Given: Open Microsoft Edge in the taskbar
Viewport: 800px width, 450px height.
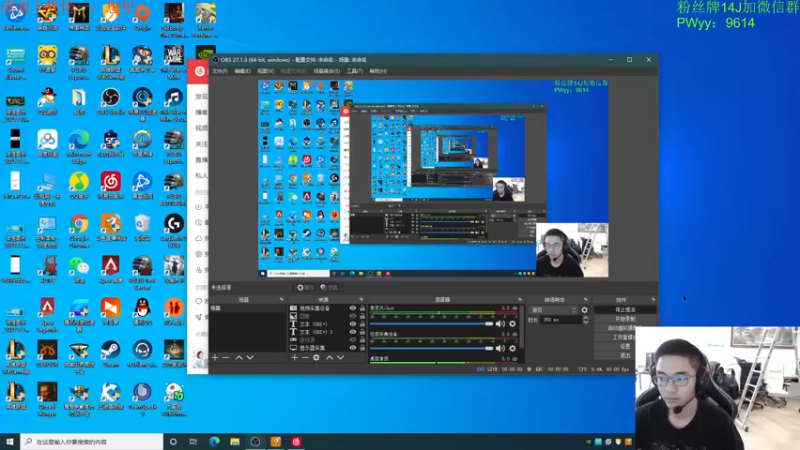Looking at the screenshot, I should tap(214, 441).
